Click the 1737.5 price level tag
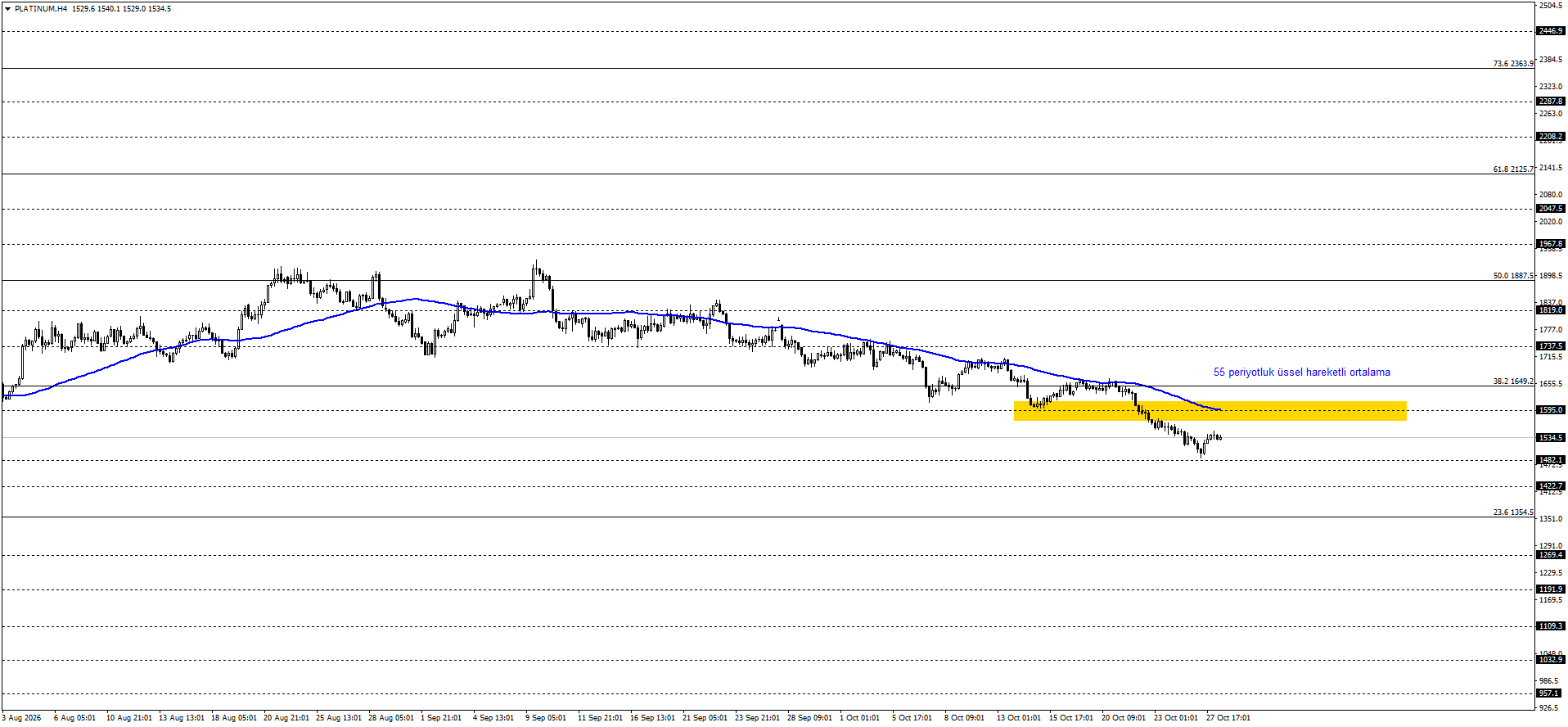Image resolution: width=1568 pixels, height=727 pixels. point(1551,346)
